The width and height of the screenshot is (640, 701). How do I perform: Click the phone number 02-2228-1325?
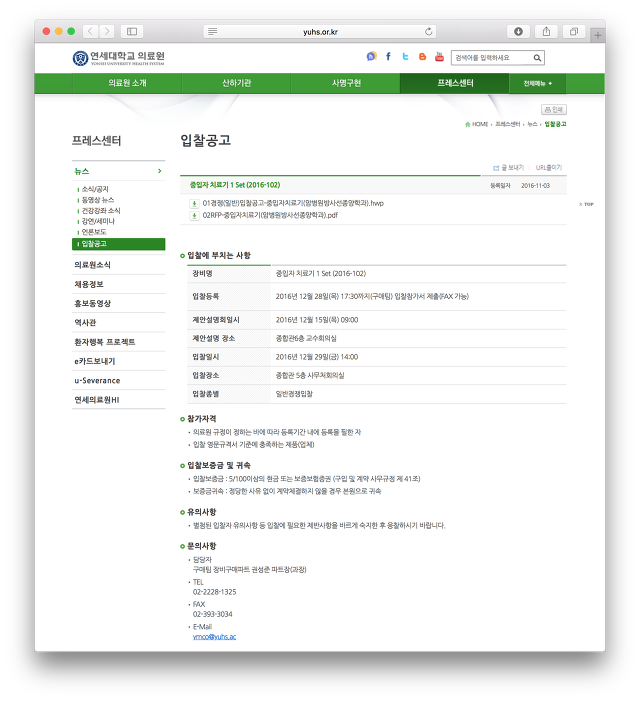point(215,592)
